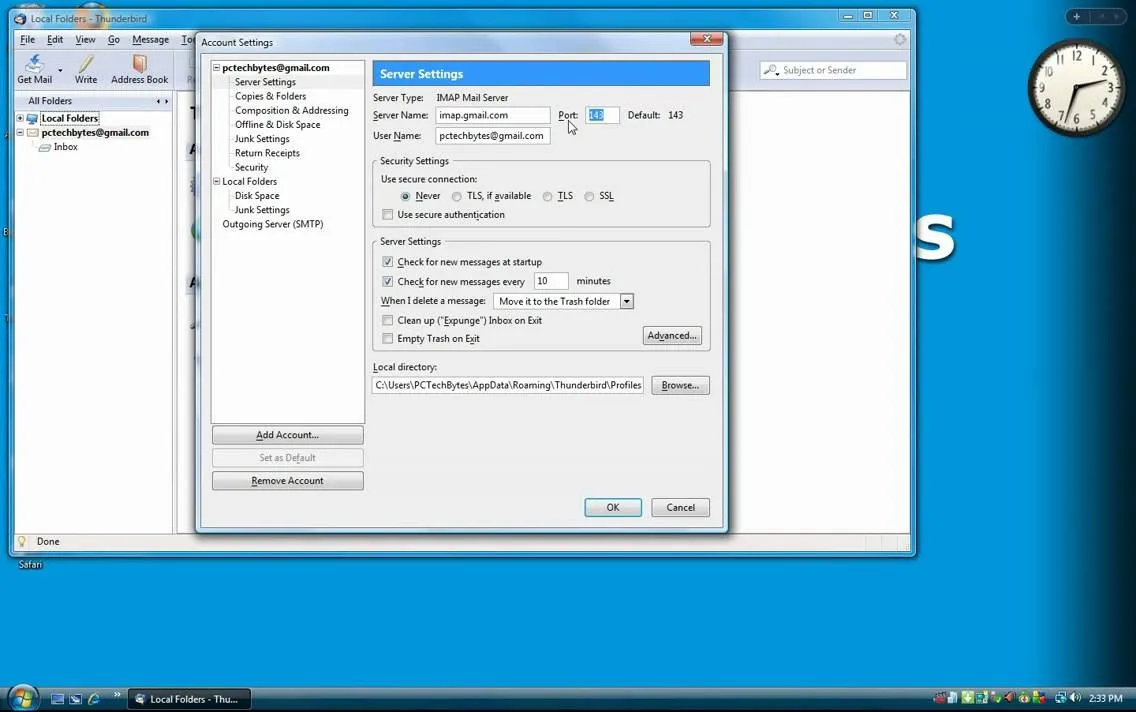Click the Thunderbird activity throbber icon
Viewport: 1136px width, 712px height.
pyautogui.click(x=900, y=40)
